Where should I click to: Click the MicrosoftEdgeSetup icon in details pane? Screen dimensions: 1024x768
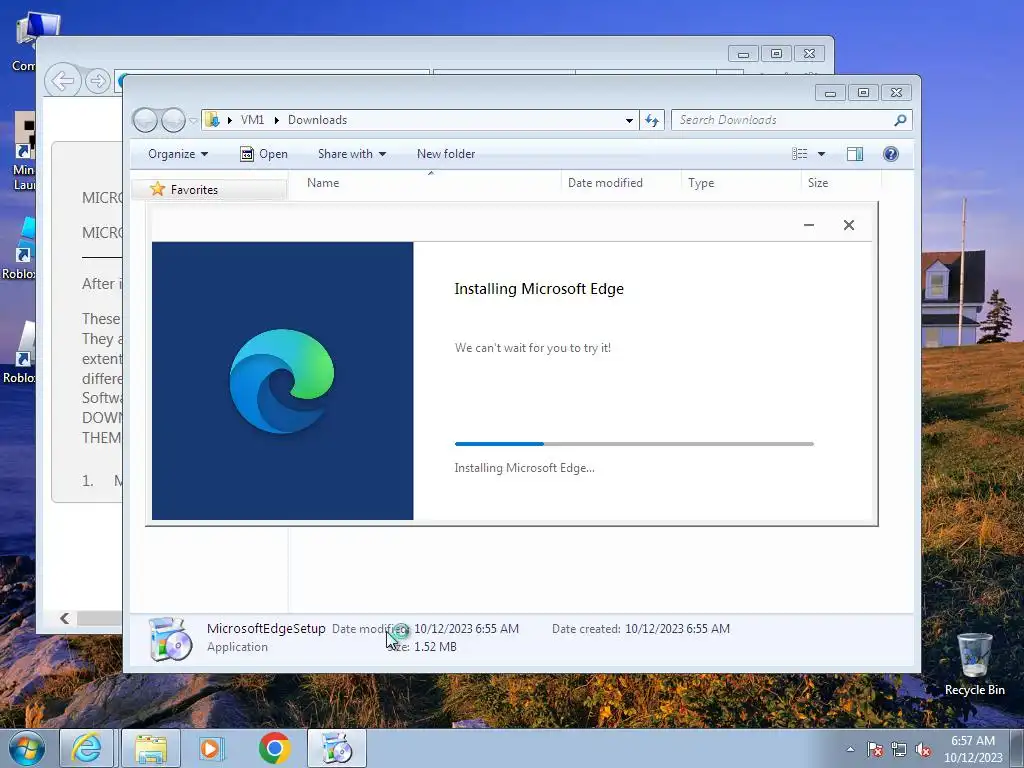coord(170,639)
